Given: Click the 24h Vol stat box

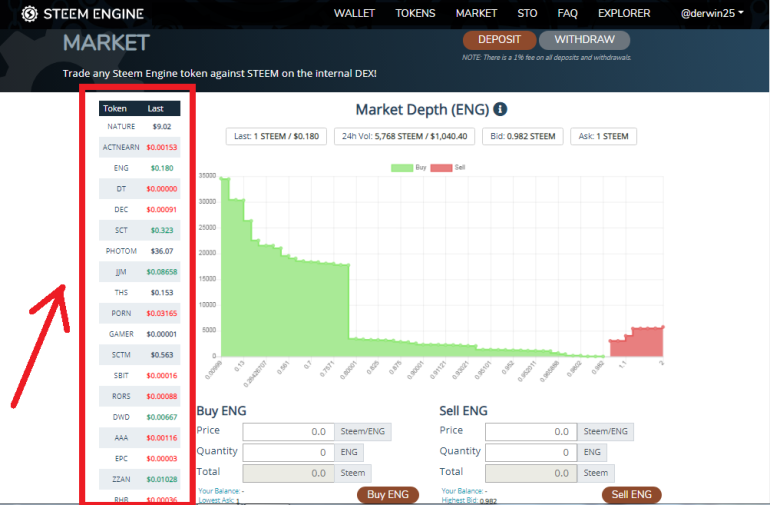Looking at the screenshot, I should [x=404, y=136].
